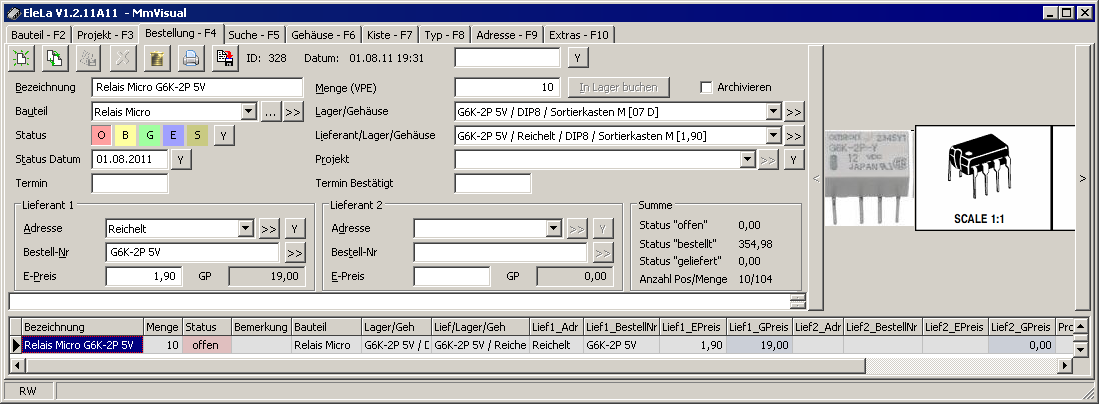Click the Bezeichnung input field
Screen dimensions: 1099x404
pos(197,88)
